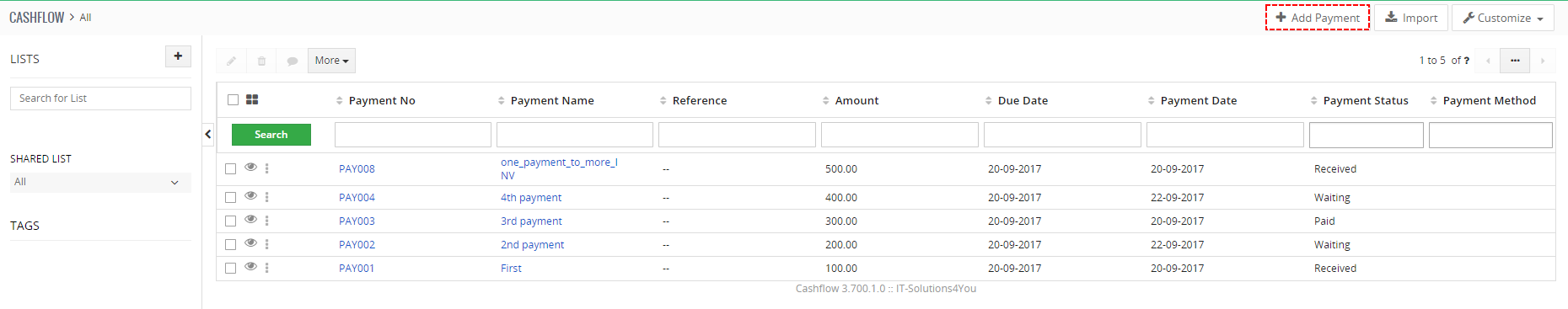Click the comment bubble icon in the toolbar
1568x309 pixels.
[x=292, y=61]
